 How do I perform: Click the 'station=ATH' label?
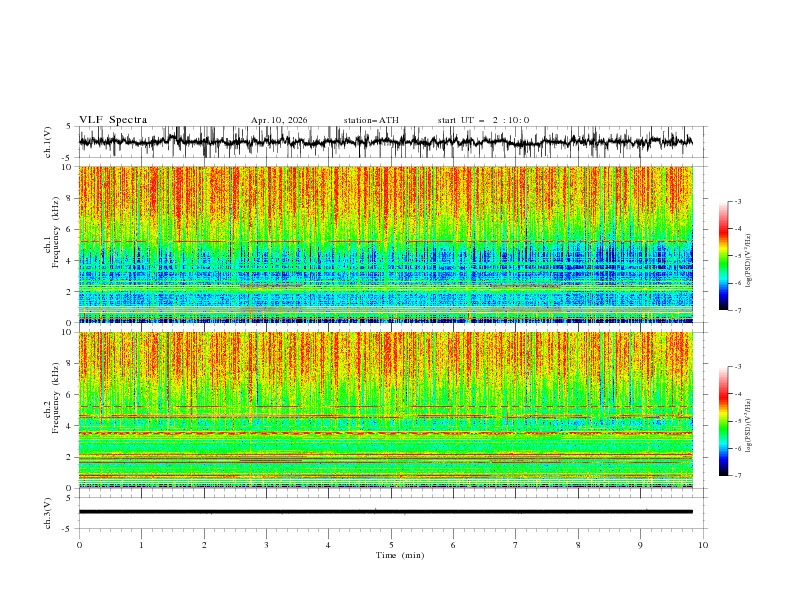(x=371, y=120)
